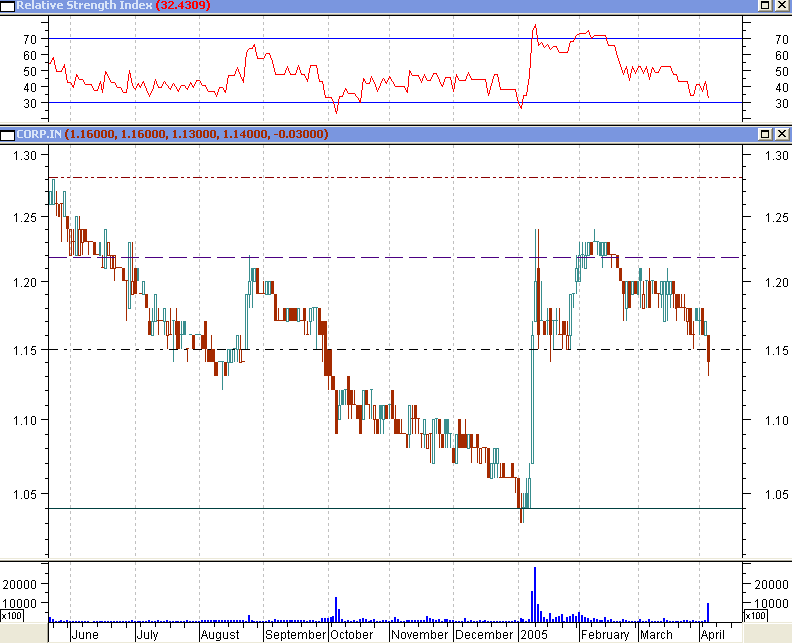Open the Relative Strength Index panel menu icon
Viewport: 792px width, 643px height.
pos(8,6)
